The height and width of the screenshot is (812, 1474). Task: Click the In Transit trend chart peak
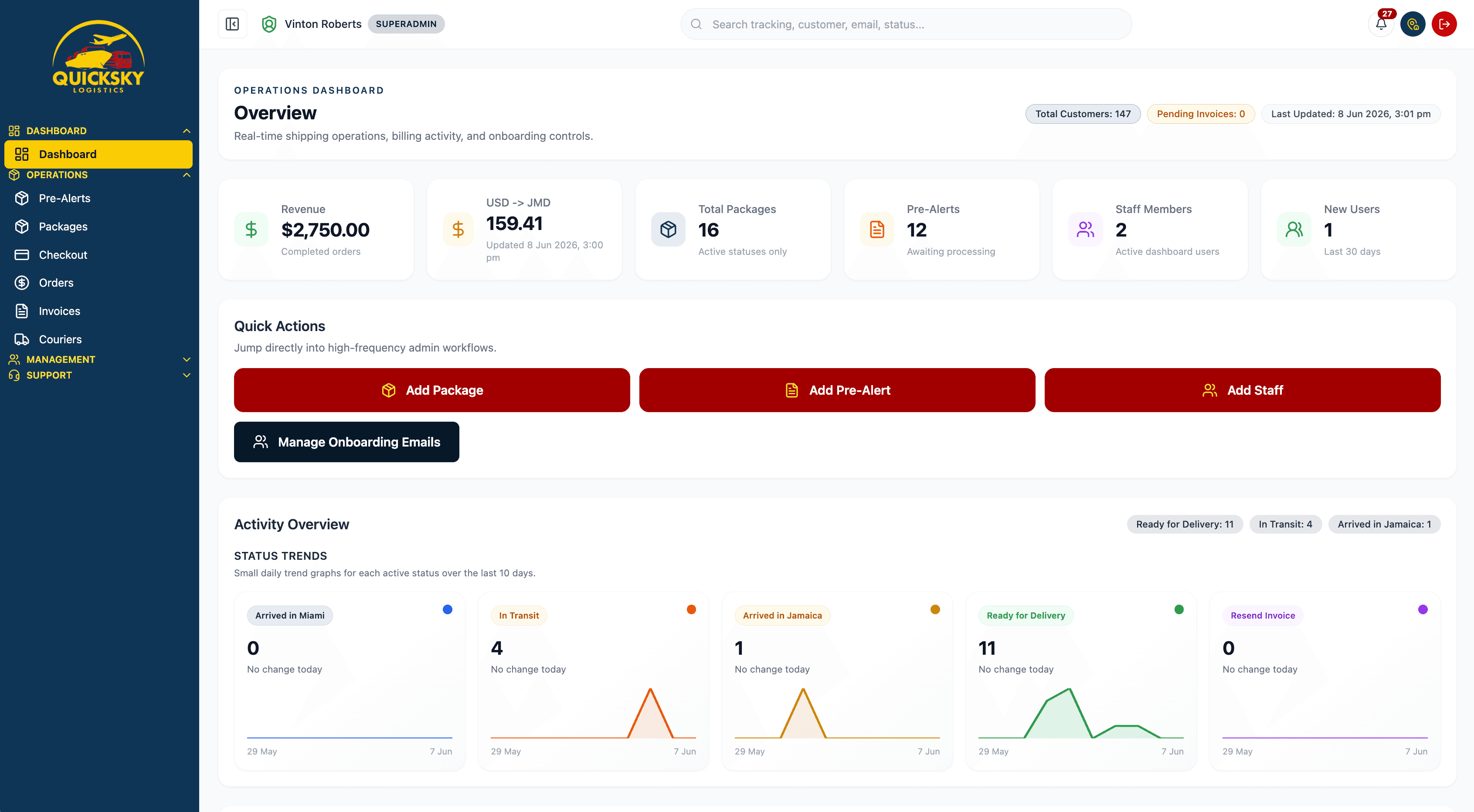coord(651,690)
